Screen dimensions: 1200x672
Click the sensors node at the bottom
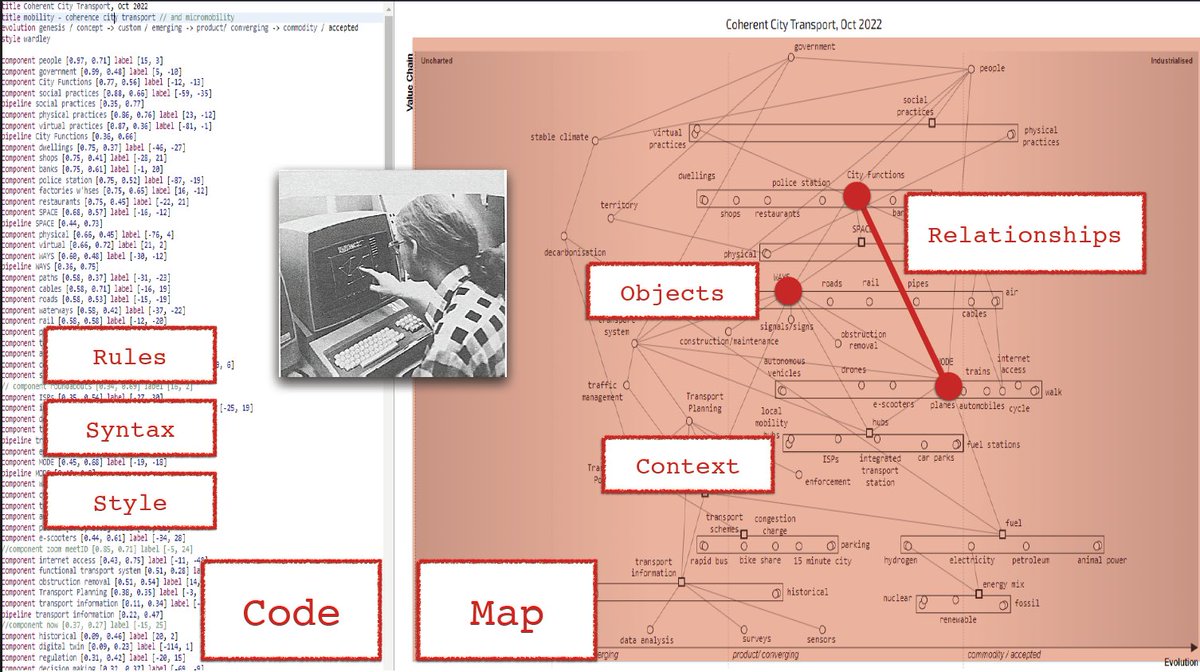pos(822,629)
